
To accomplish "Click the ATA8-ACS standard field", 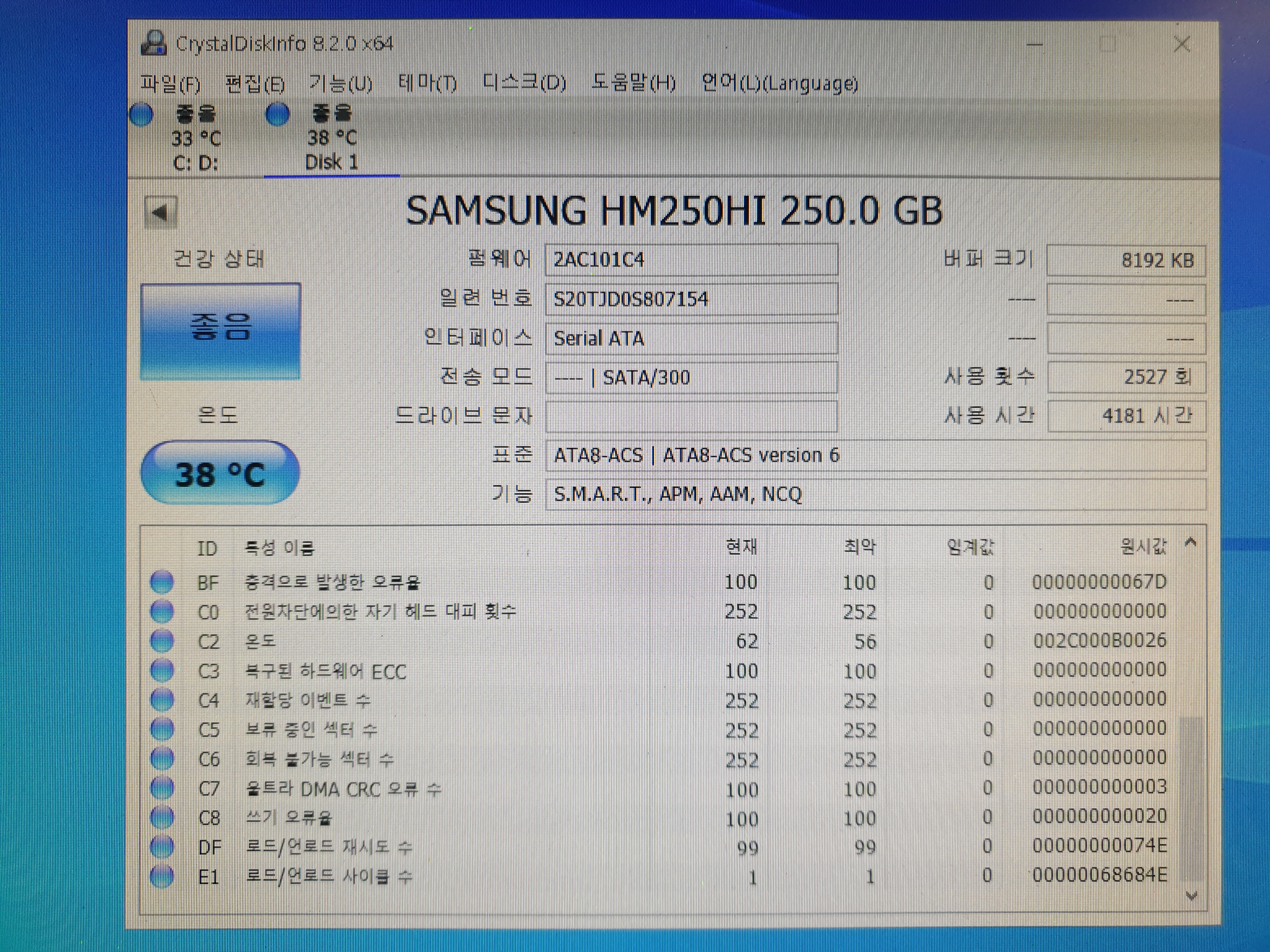I will point(876,455).
